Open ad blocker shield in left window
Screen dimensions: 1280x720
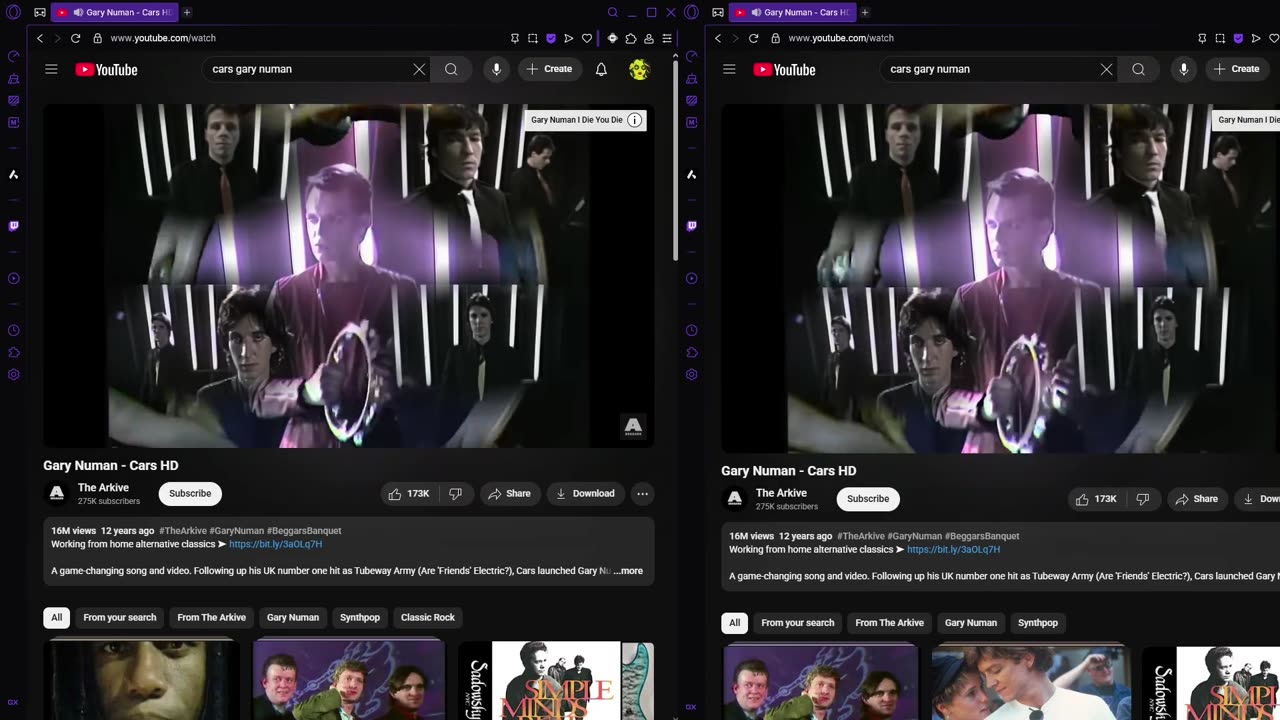click(x=550, y=38)
